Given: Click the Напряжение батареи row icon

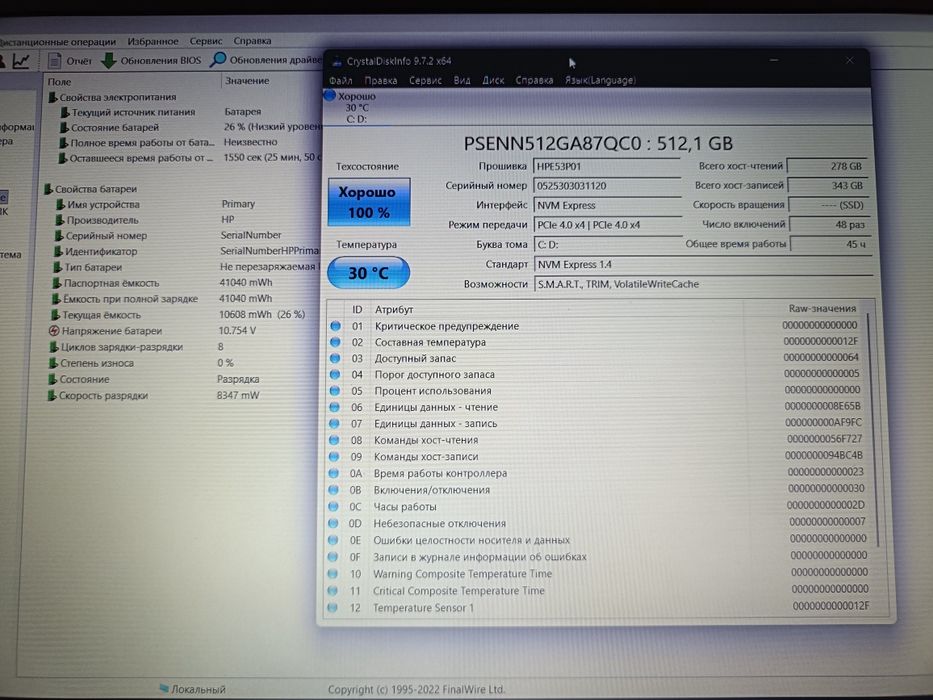Looking at the screenshot, I should click(x=54, y=331).
